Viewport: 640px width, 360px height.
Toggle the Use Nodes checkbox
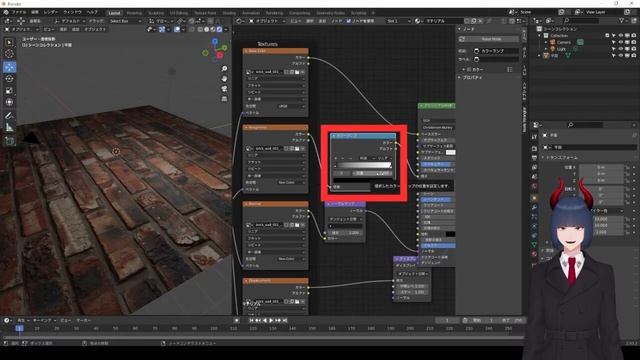pos(349,21)
